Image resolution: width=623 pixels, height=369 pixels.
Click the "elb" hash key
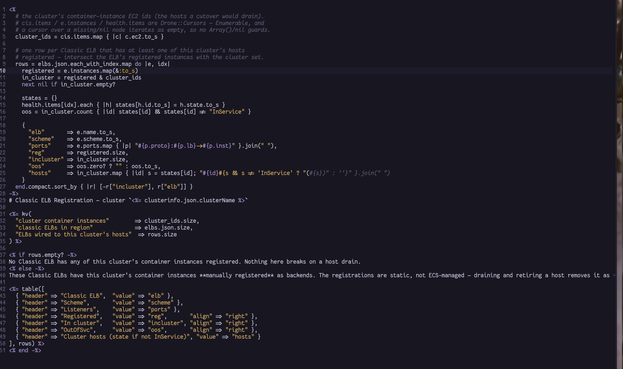(x=36, y=132)
